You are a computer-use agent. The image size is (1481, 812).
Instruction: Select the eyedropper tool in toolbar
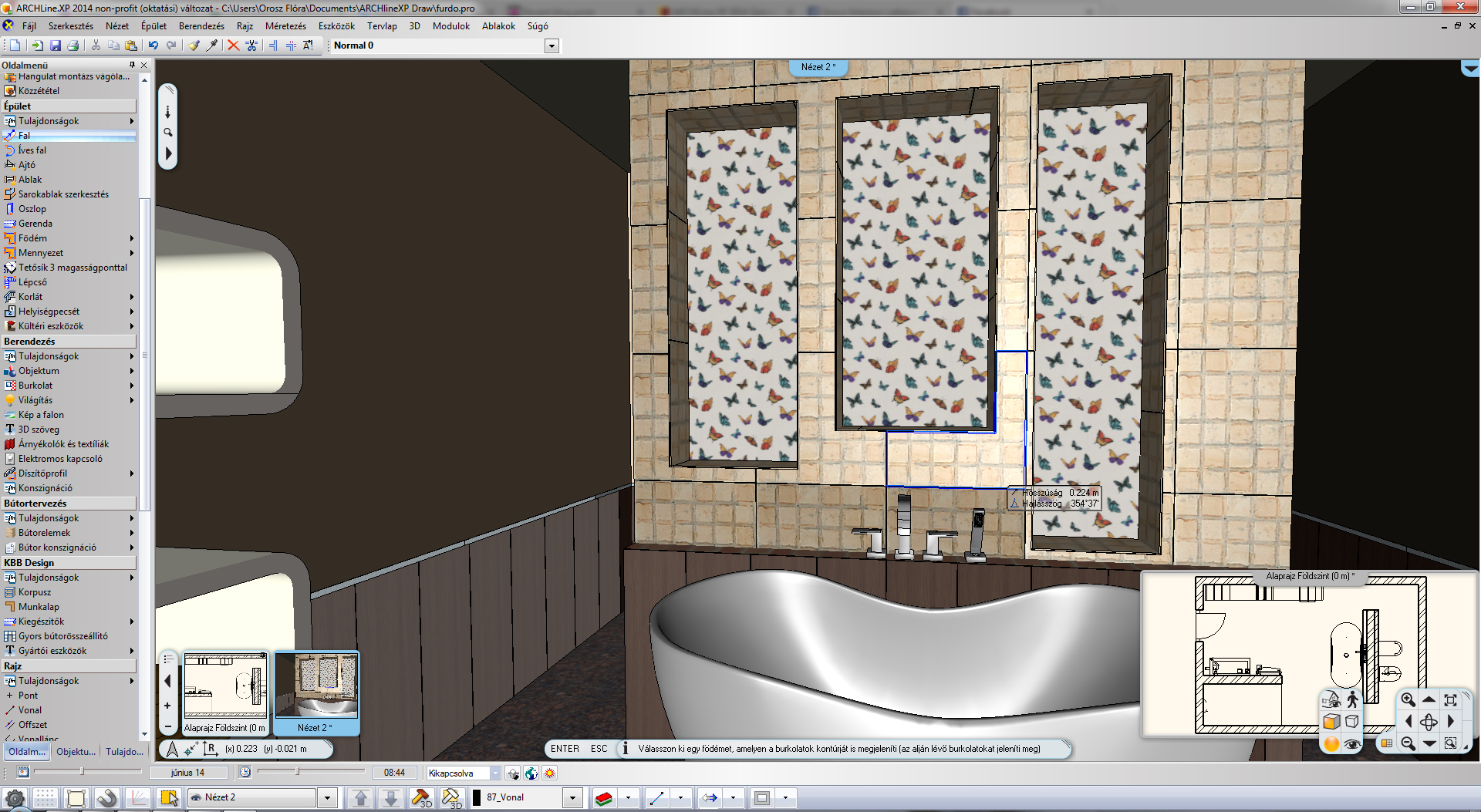[x=212, y=45]
